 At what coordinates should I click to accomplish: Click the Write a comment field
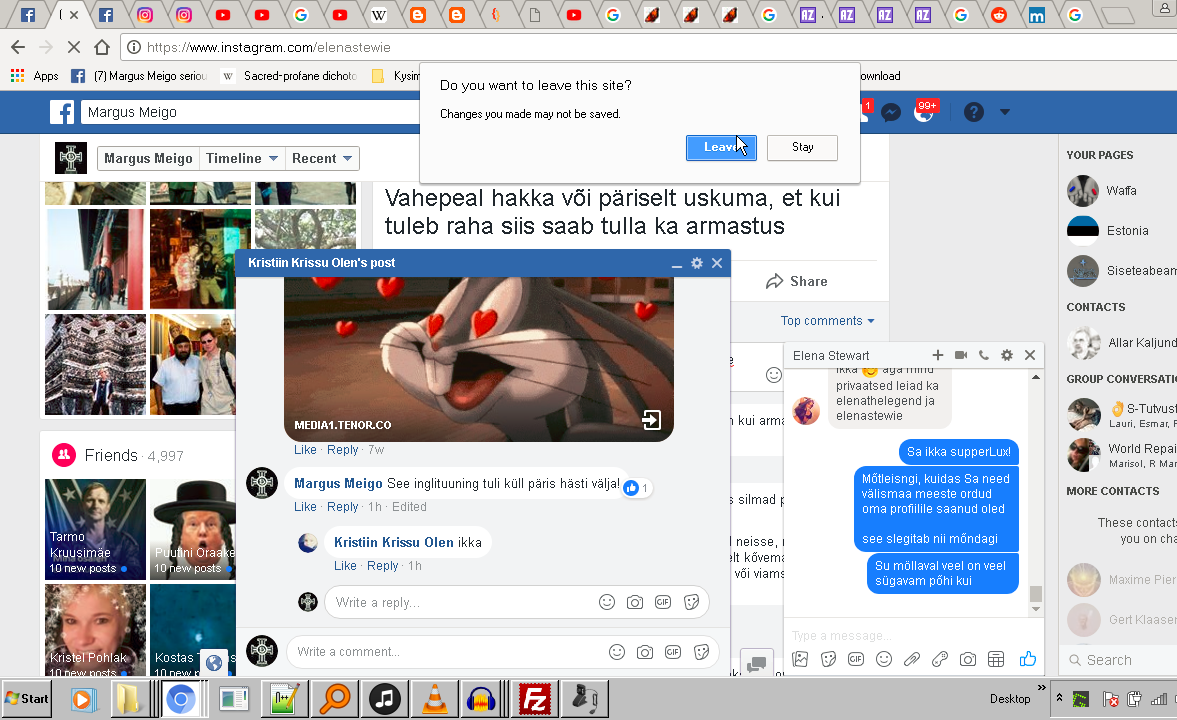coord(447,652)
